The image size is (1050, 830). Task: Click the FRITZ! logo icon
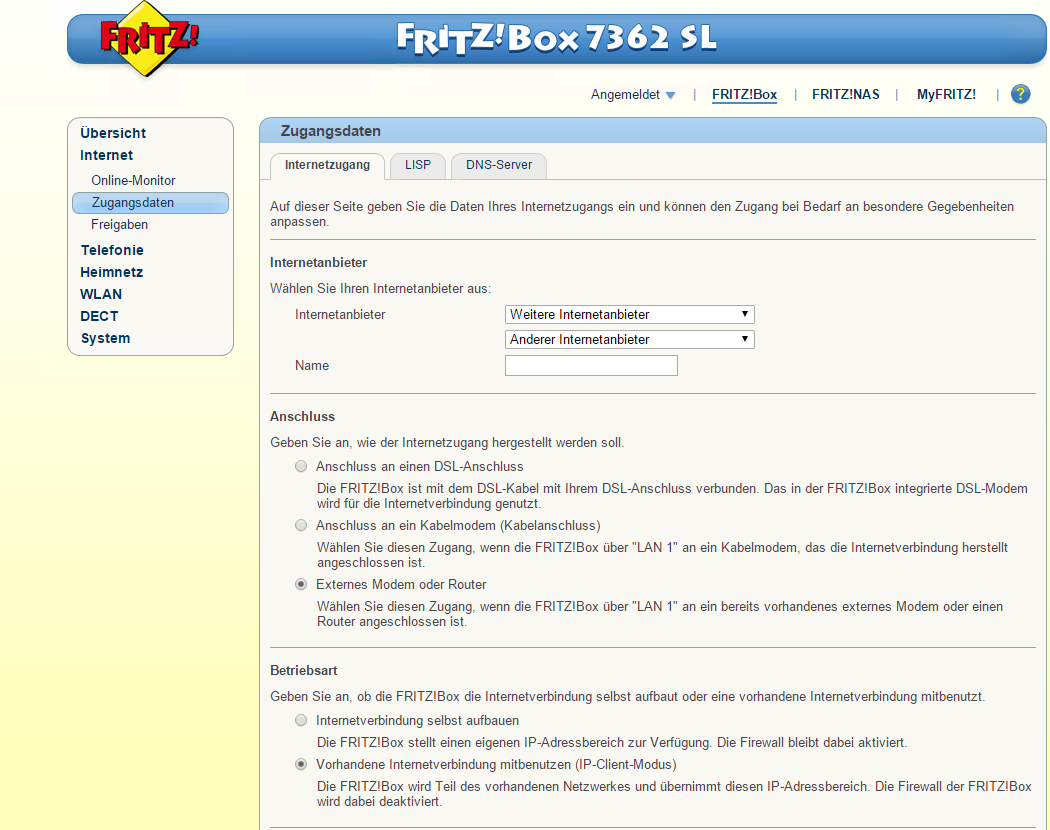149,39
